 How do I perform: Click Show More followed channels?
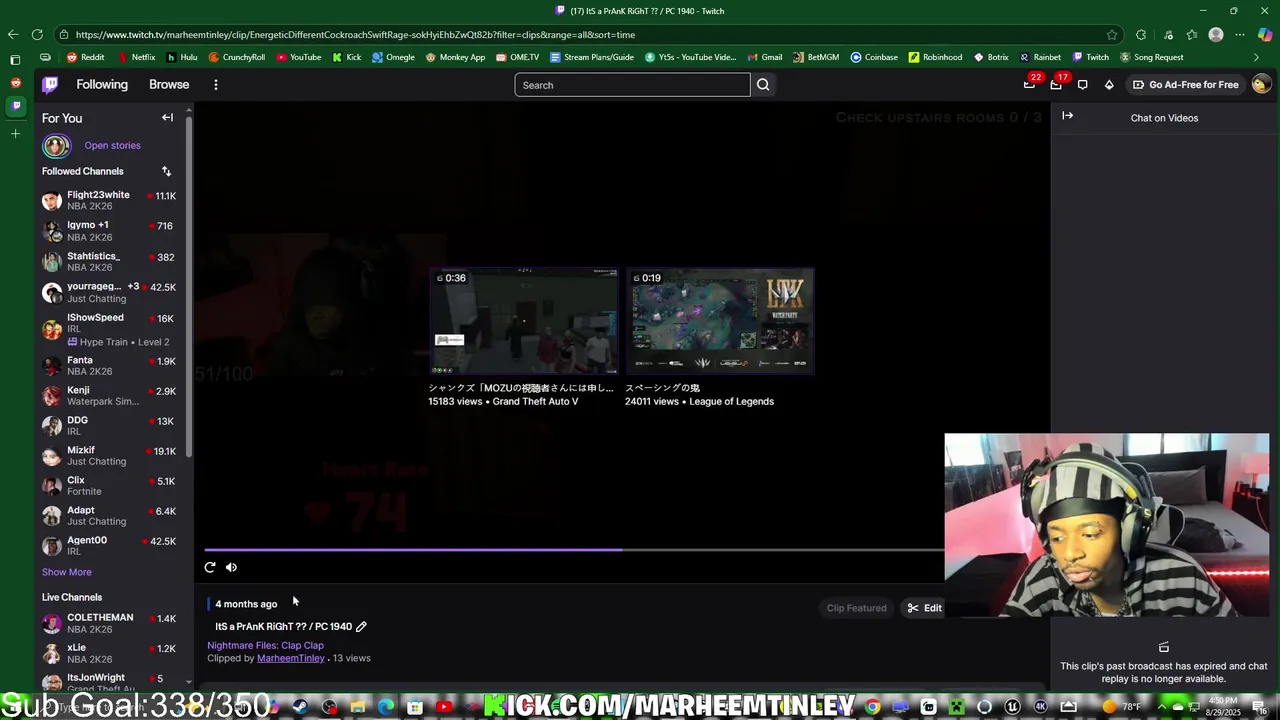pos(66,572)
